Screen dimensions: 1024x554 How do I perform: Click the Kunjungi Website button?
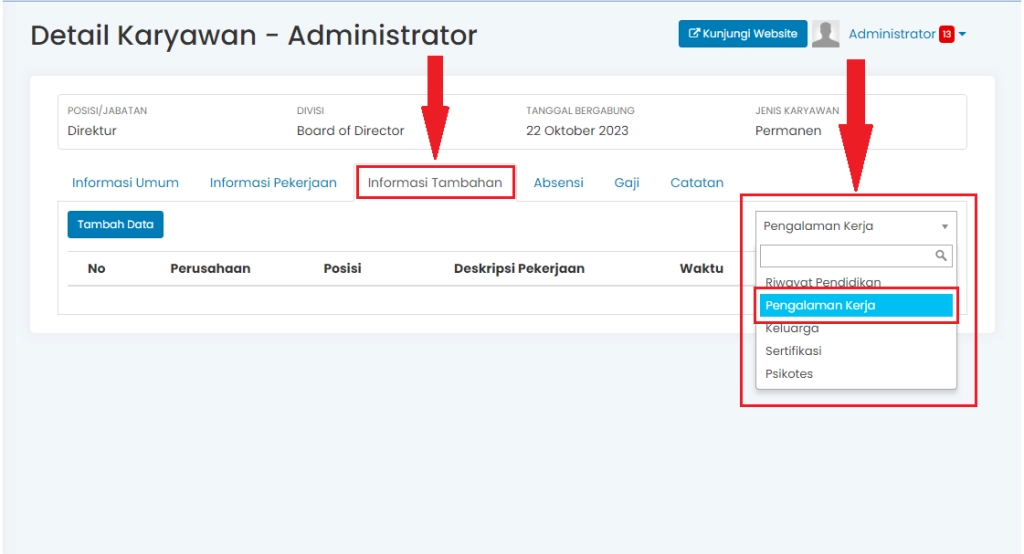[x=742, y=34]
